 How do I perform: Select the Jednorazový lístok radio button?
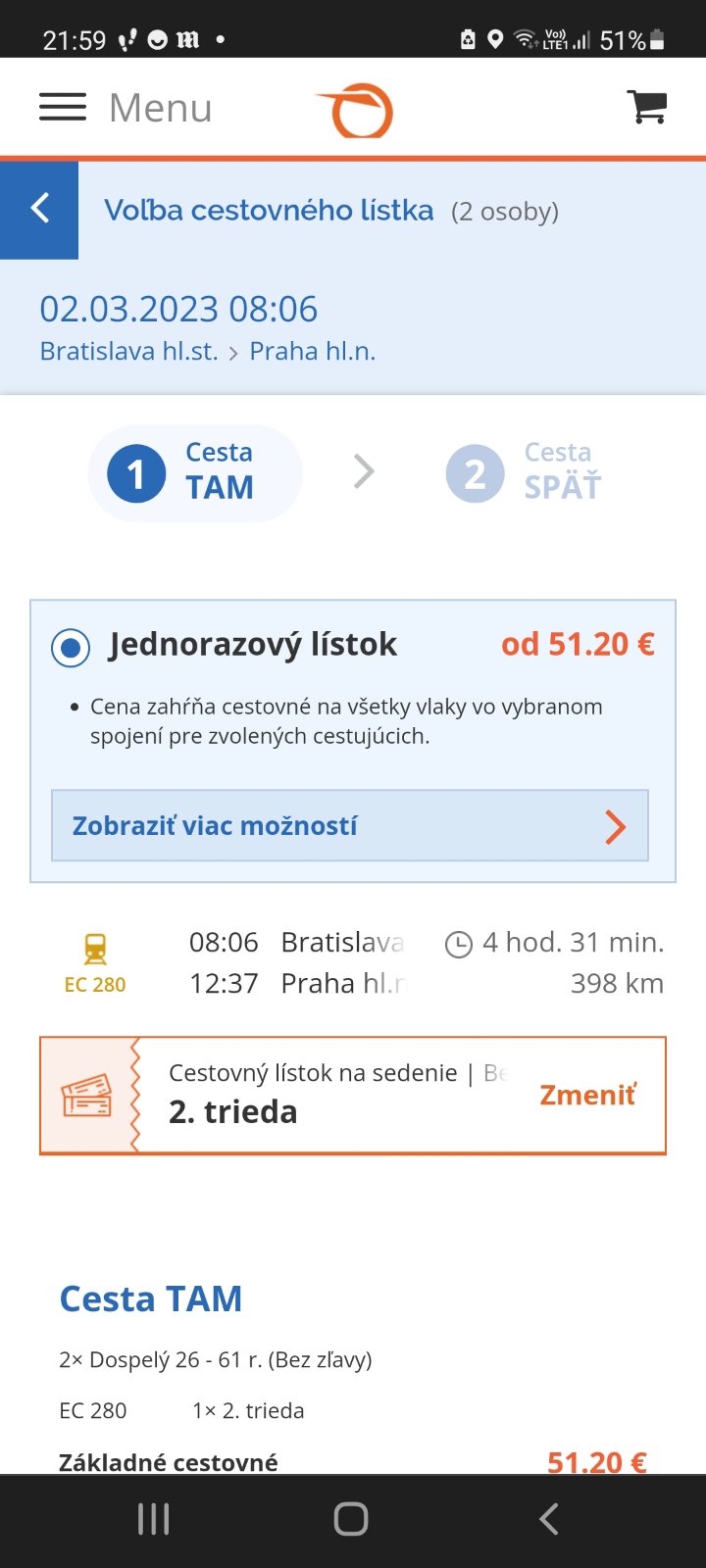pyautogui.click(x=71, y=648)
